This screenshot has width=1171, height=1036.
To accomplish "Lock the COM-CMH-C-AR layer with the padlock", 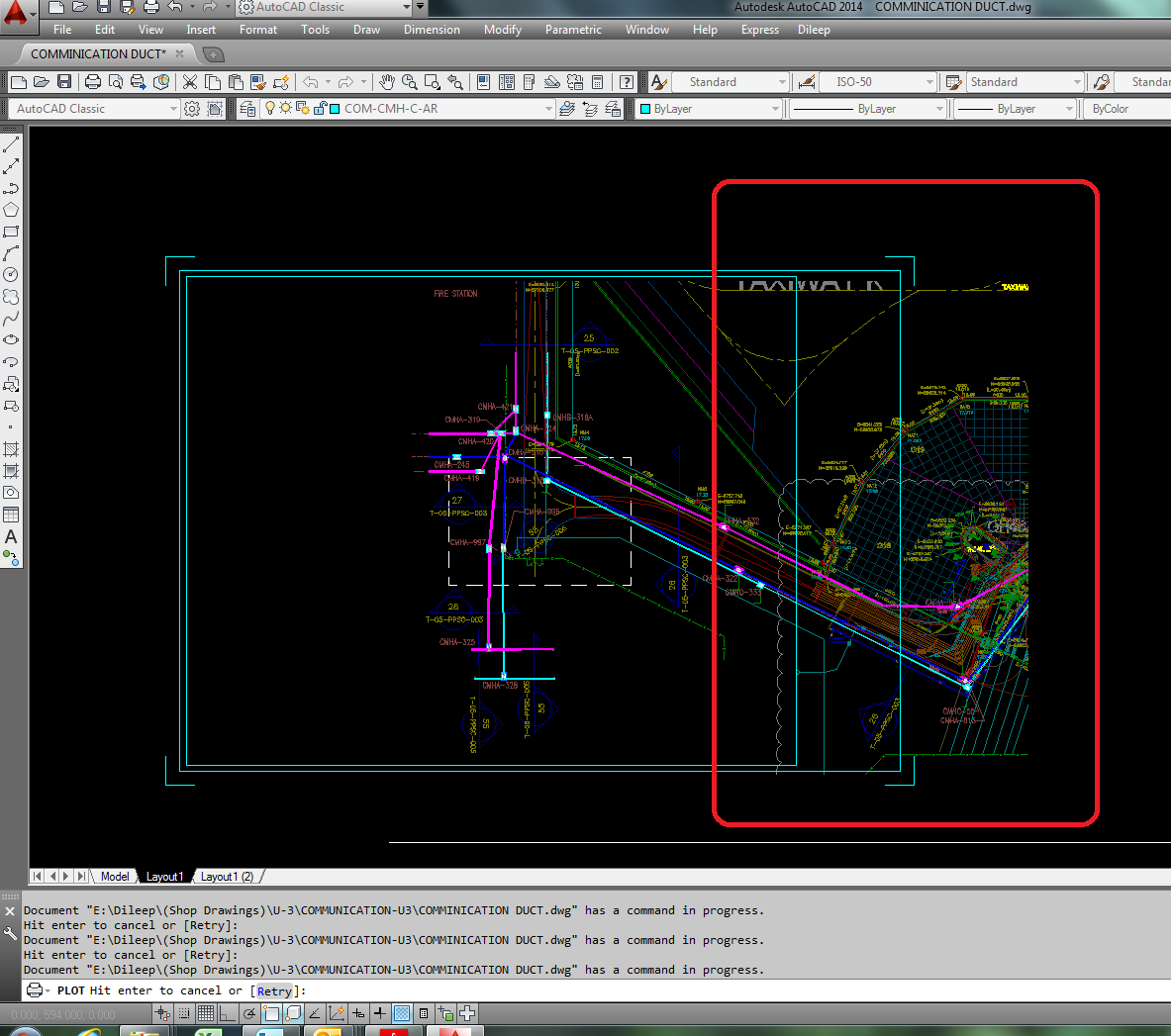I will pyautogui.click(x=320, y=109).
